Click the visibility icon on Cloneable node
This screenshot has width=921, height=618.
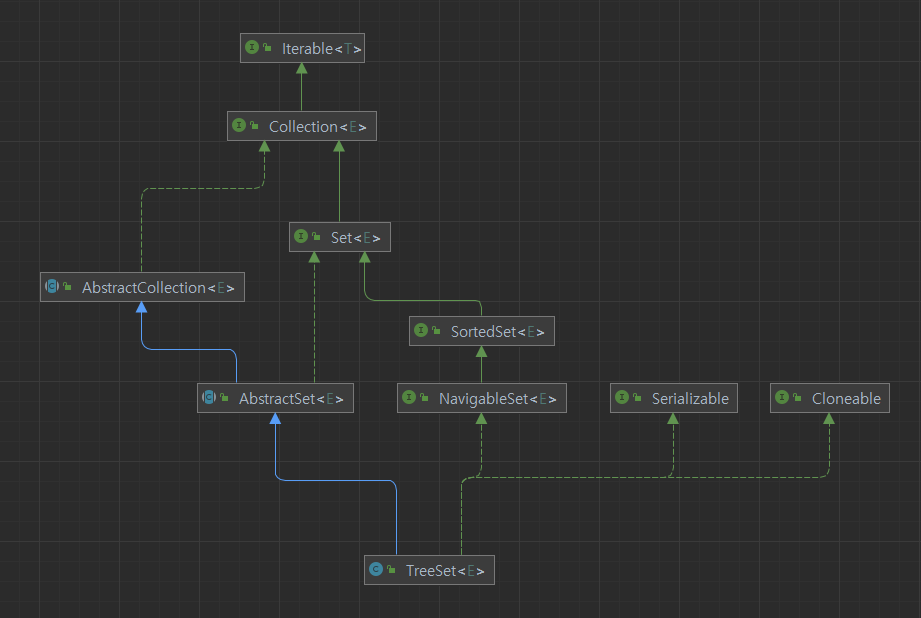click(798, 397)
